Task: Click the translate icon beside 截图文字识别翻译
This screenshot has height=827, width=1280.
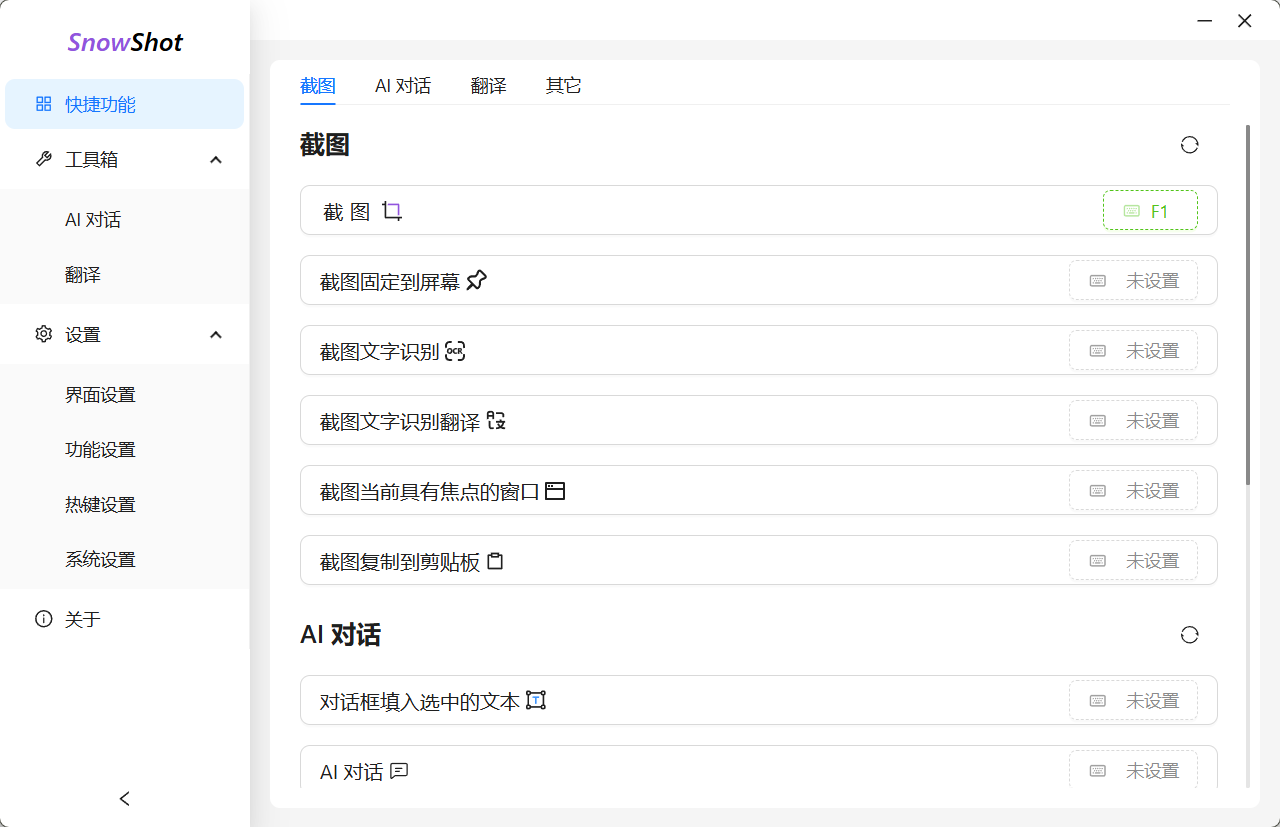Action: [496, 421]
